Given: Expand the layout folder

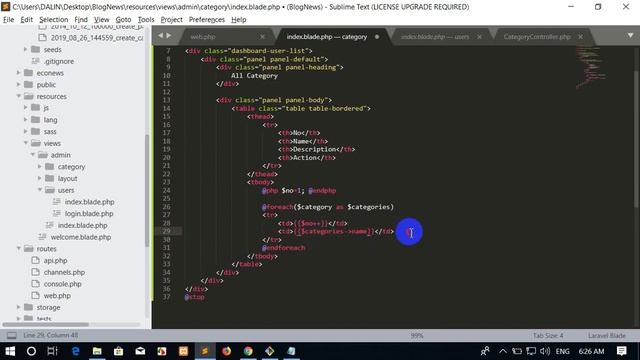Looking at the screenshot, I should coord(40,178).
